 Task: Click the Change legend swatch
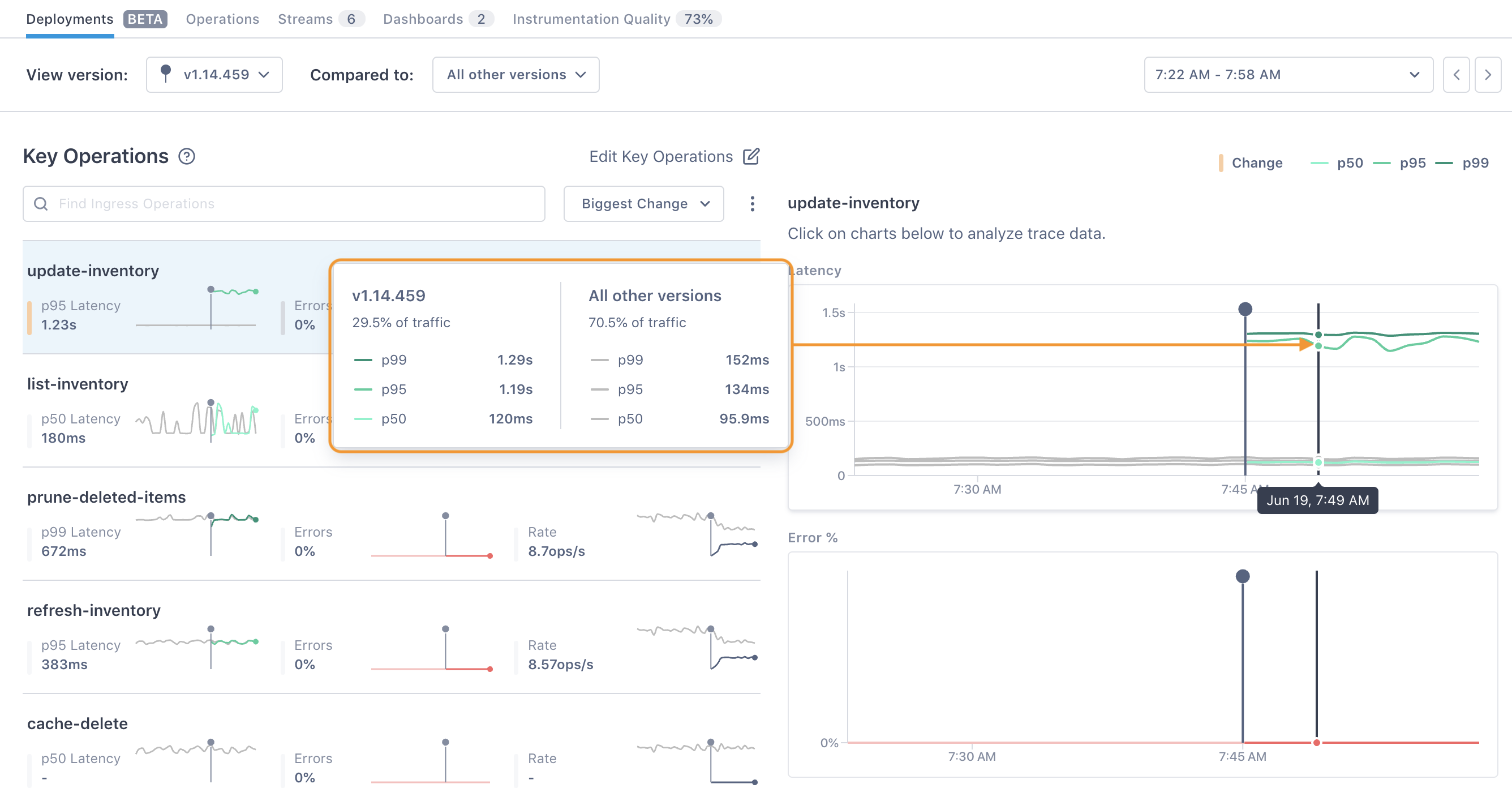pos(1220,162)
